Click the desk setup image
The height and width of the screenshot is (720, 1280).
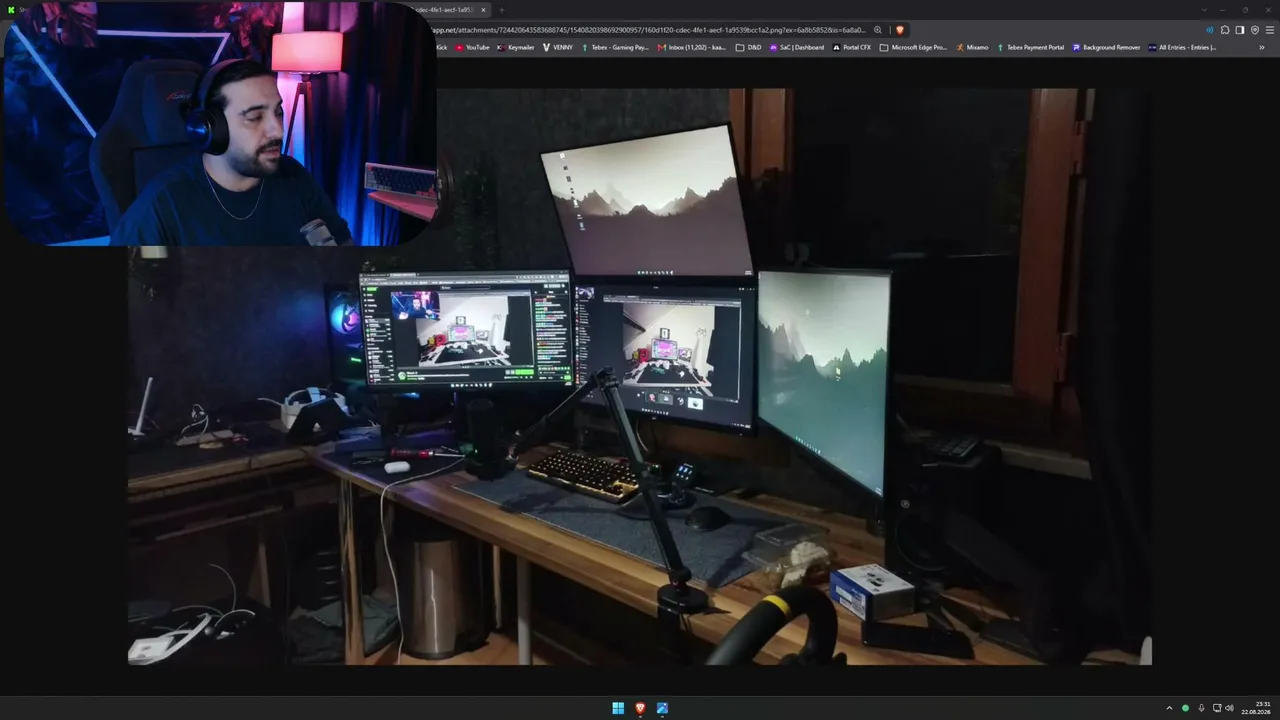[x=640, y=377]
